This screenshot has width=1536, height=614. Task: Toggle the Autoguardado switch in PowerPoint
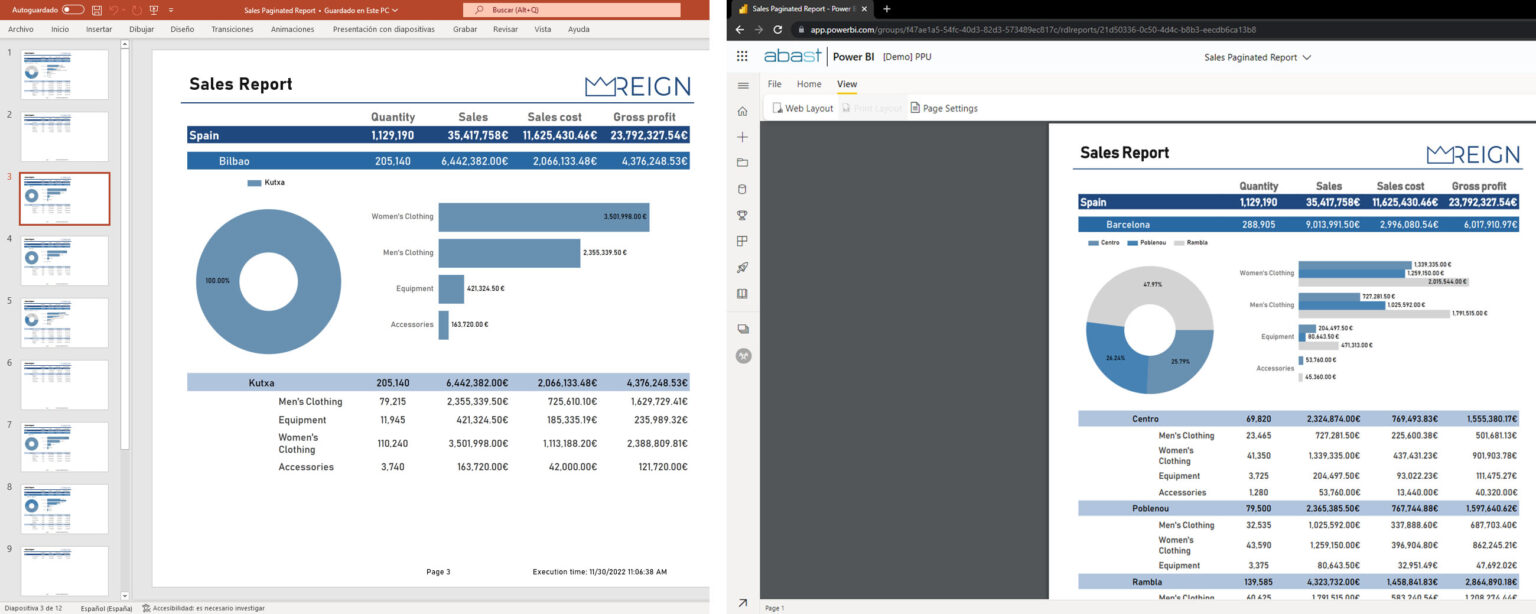pos(72,10)
